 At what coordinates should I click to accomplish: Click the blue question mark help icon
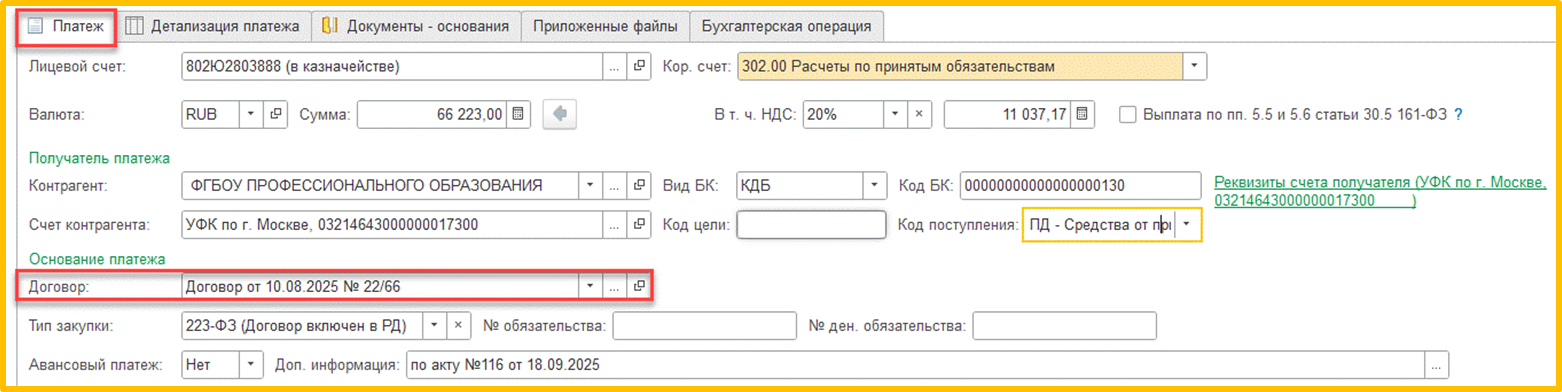tap(1458, 114)
